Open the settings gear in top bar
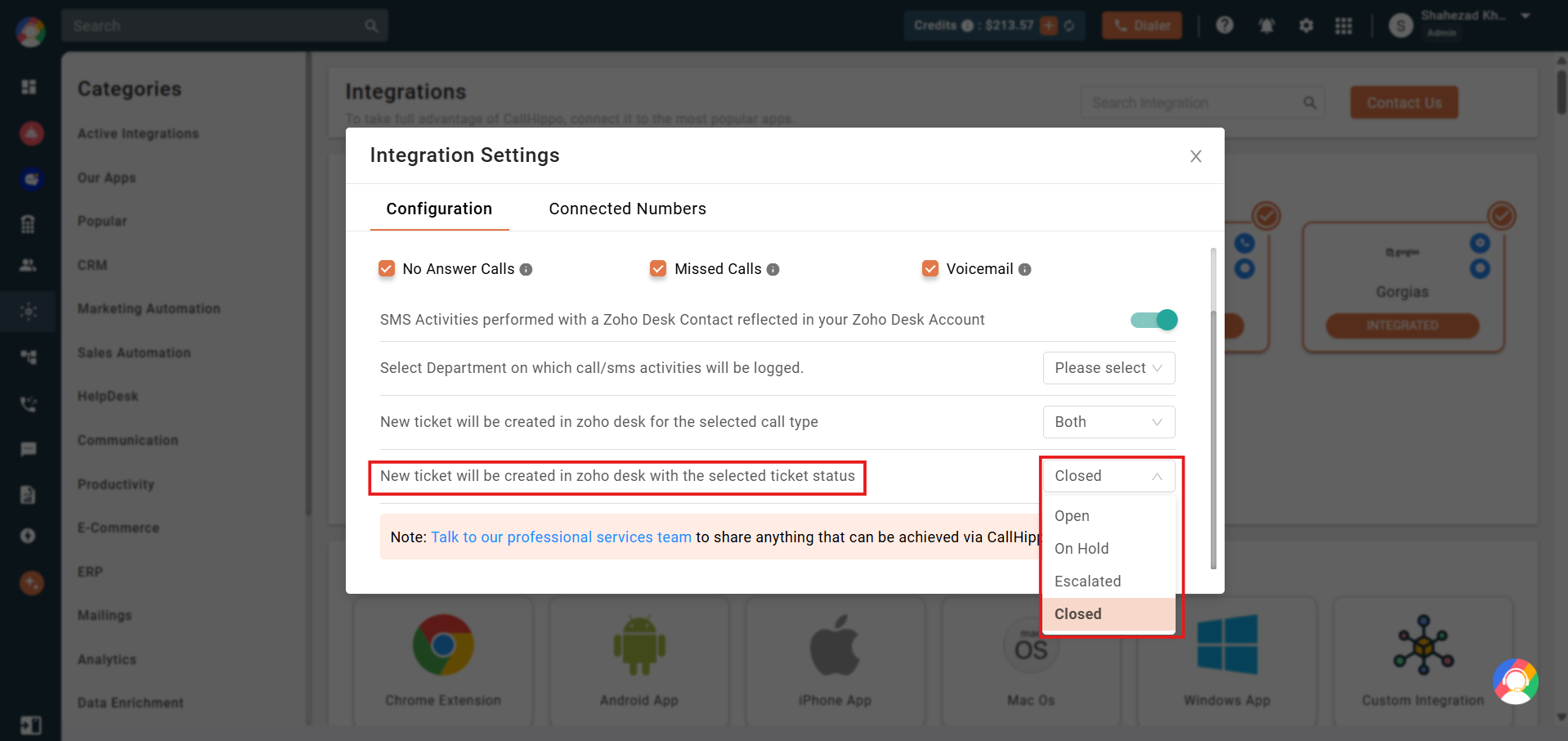Viewport: 1568px width, 741px height. click(1306, 25)
